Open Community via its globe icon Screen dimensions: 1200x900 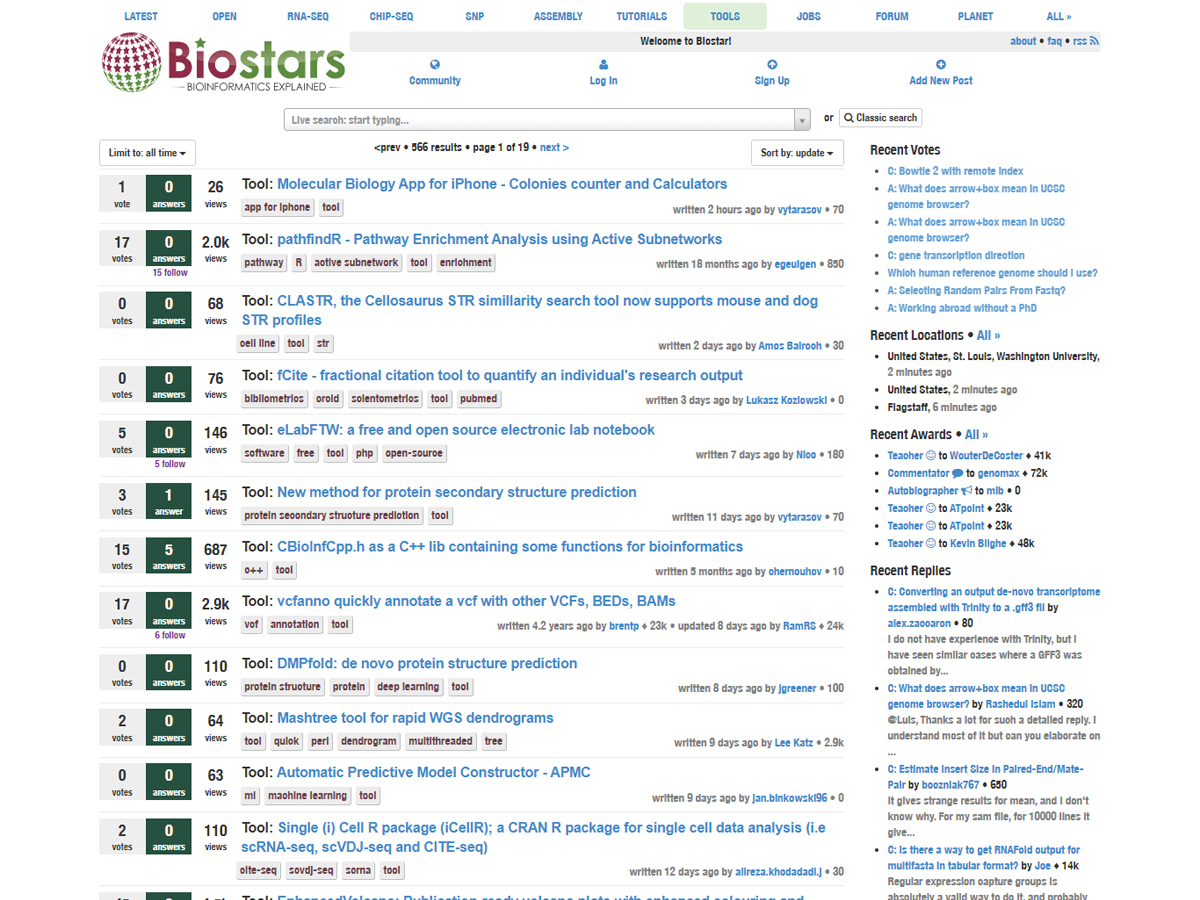[x=435, y=64]
